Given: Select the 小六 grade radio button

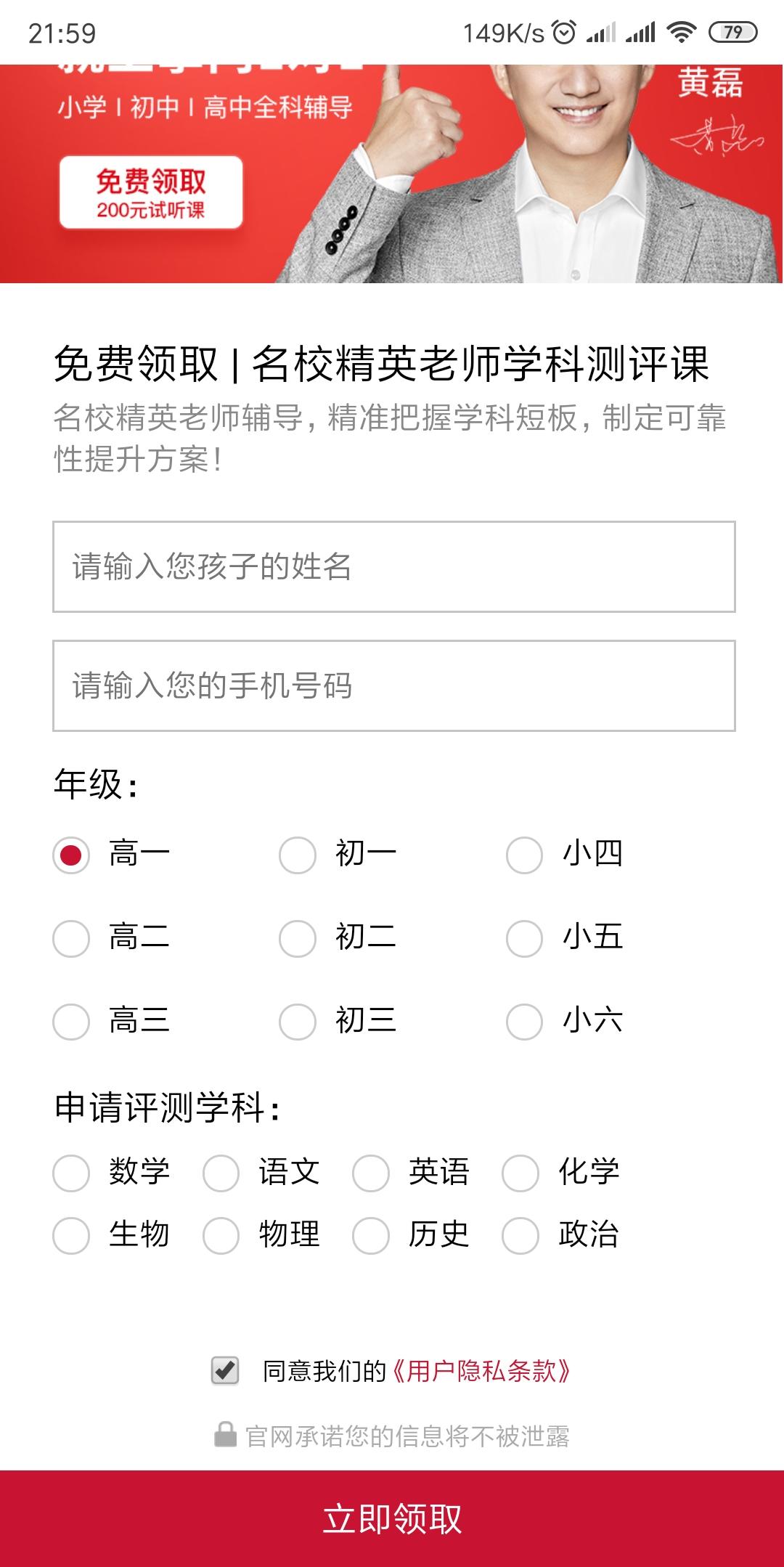Looking at the screenshot, I should point(524,1022).
